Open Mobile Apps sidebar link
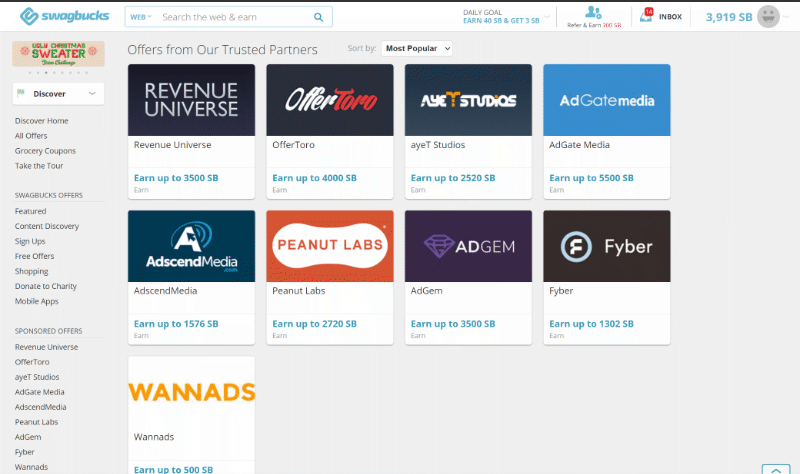800x474 pixels. 36,302
